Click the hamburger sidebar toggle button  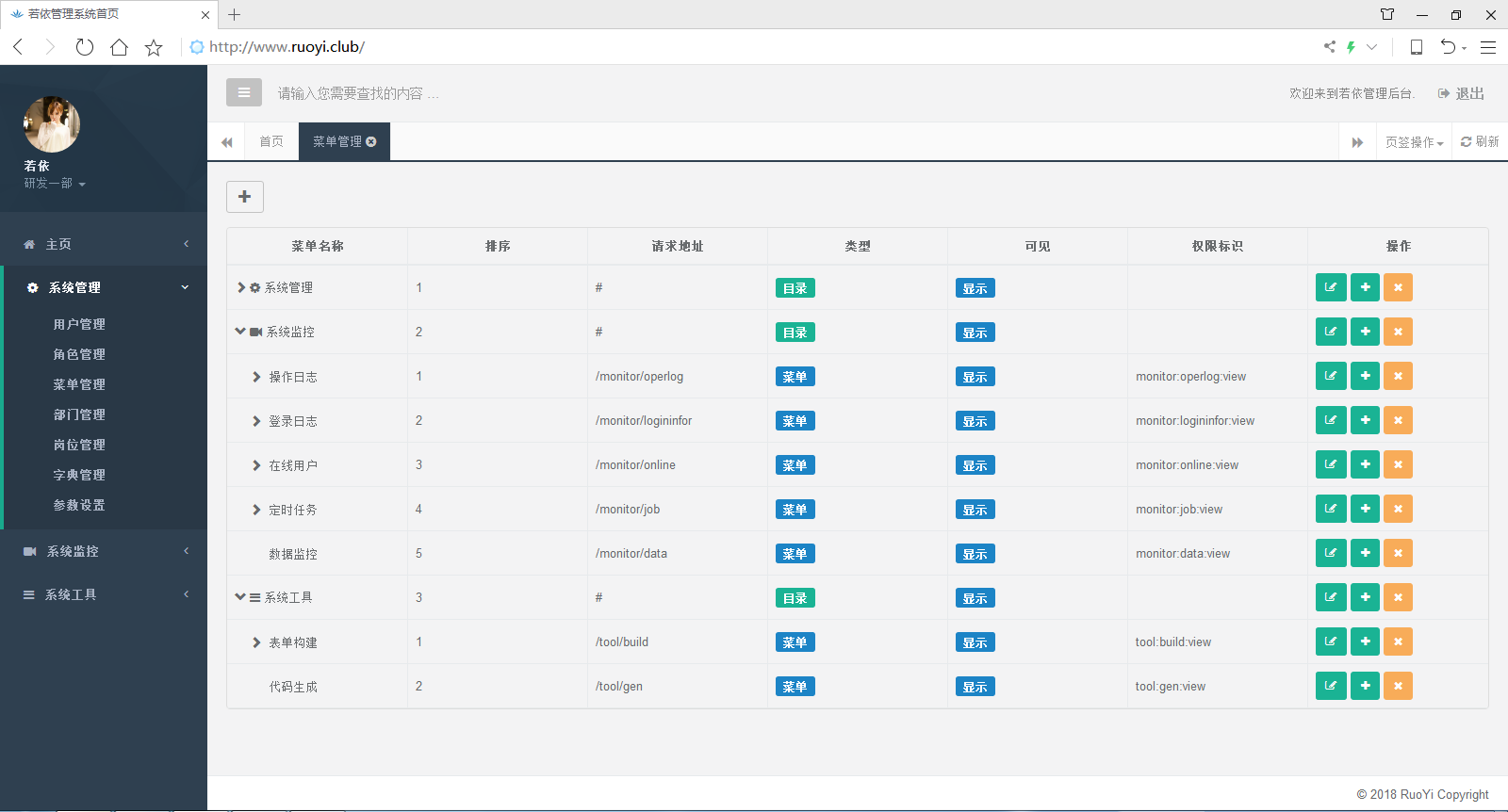coord(244,92)
